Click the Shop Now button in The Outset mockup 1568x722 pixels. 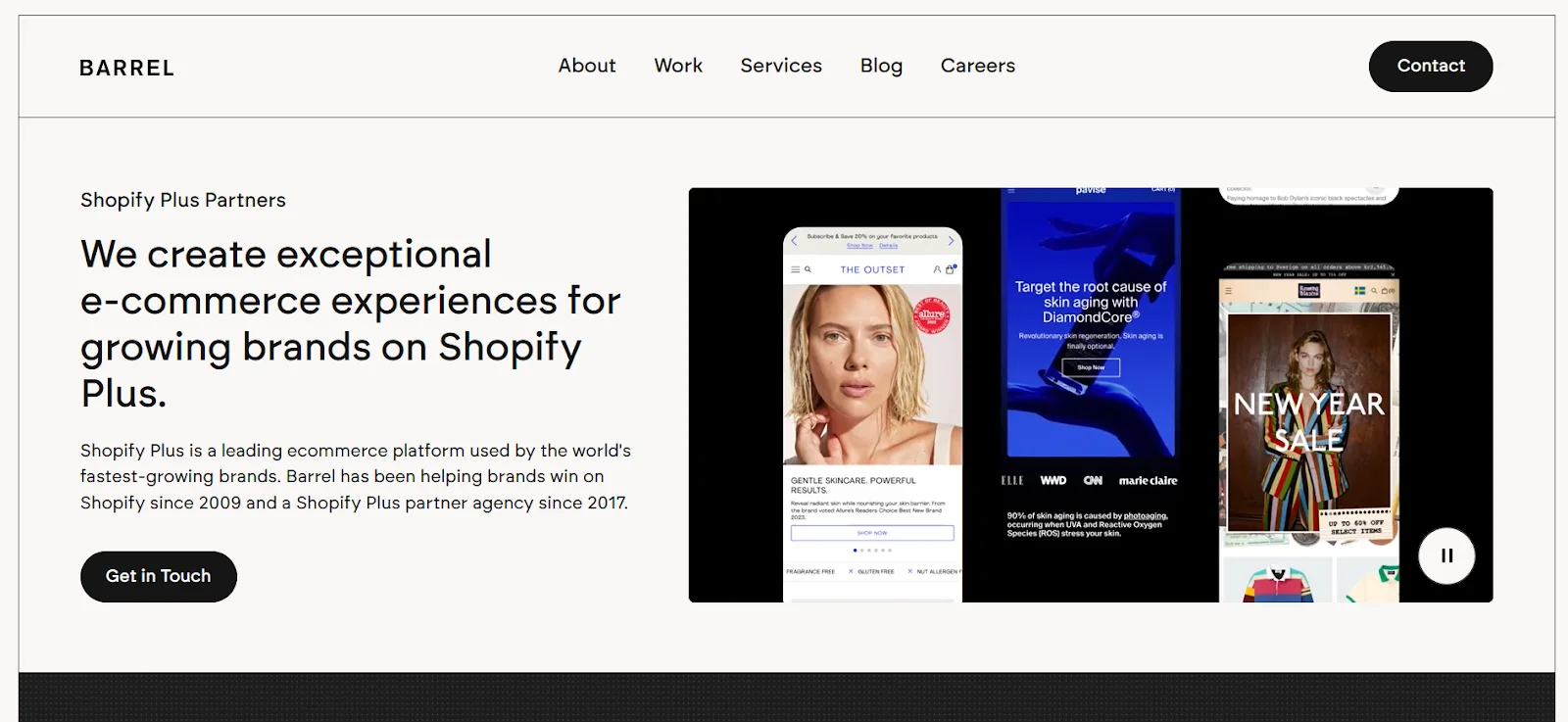872,533
